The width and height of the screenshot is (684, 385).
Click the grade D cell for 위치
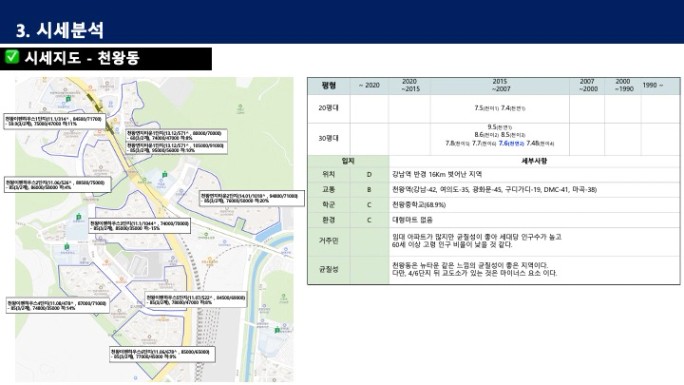[369, 174]
